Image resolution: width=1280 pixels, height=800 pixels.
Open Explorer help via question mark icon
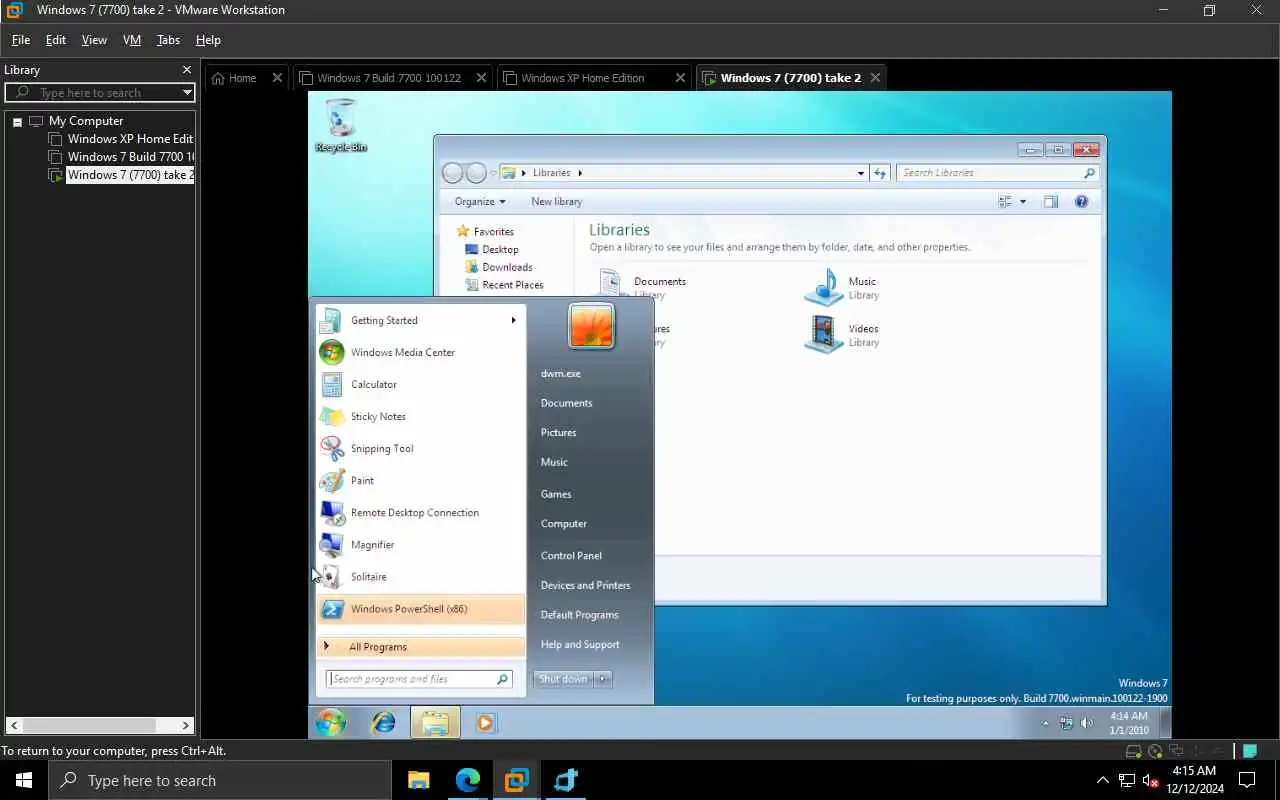pos(1081,201)
